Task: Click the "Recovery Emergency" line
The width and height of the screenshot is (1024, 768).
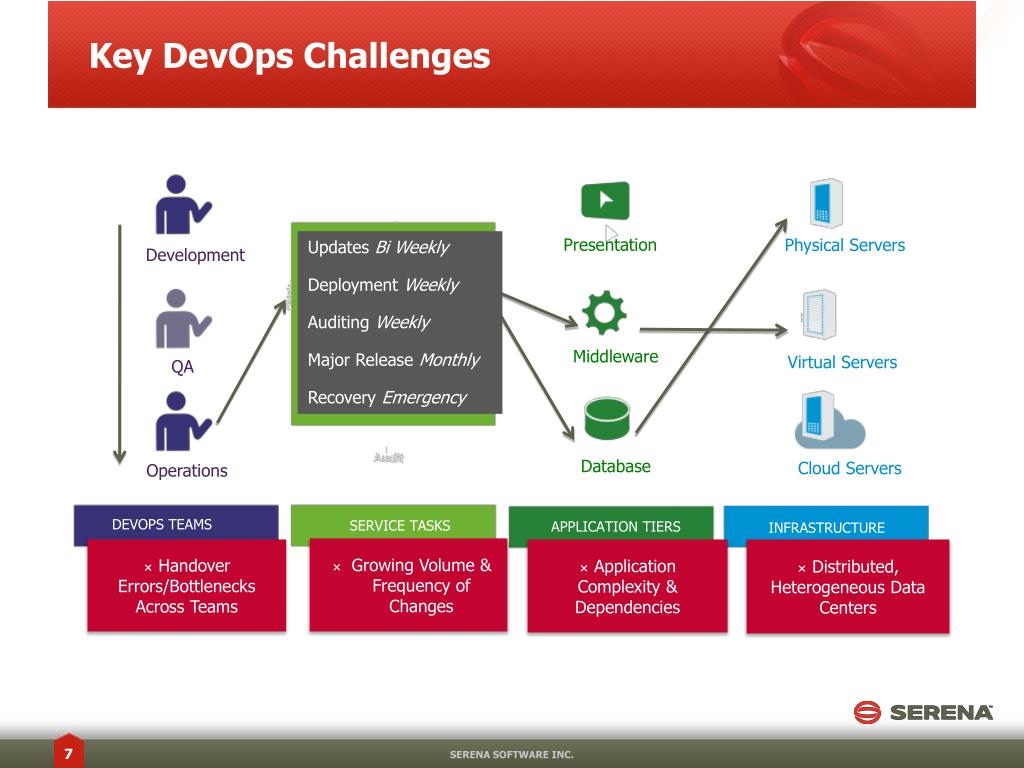Action: (387, 398)
